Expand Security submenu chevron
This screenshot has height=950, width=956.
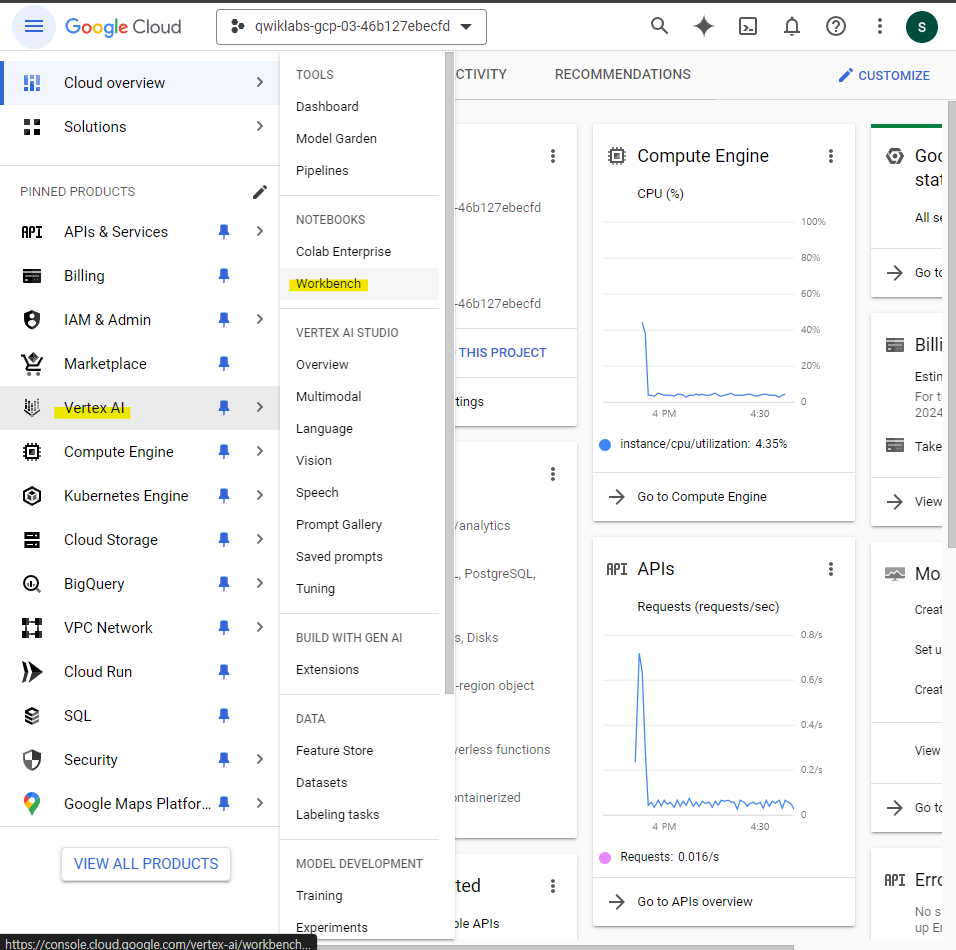260,759
